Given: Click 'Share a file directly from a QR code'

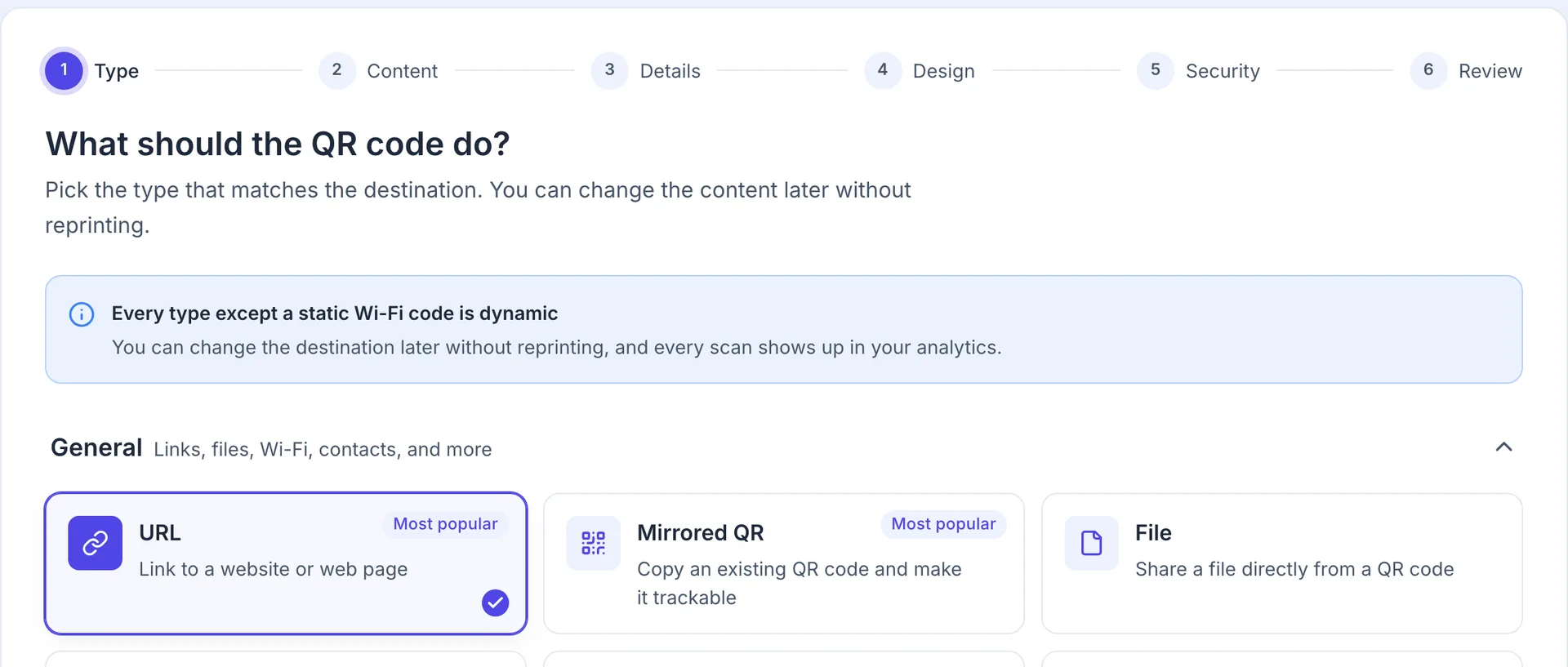Looking at the screenshot, I should point(1294,569).
